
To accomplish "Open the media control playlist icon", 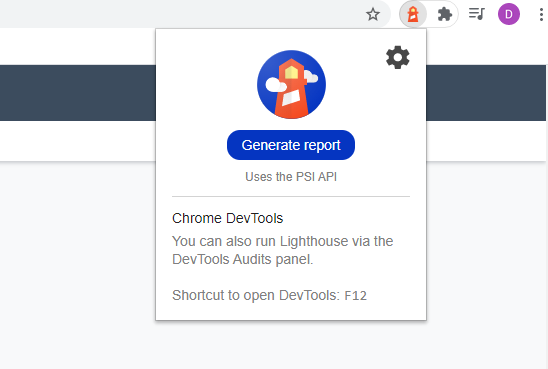I will click(x=477, y=14).
